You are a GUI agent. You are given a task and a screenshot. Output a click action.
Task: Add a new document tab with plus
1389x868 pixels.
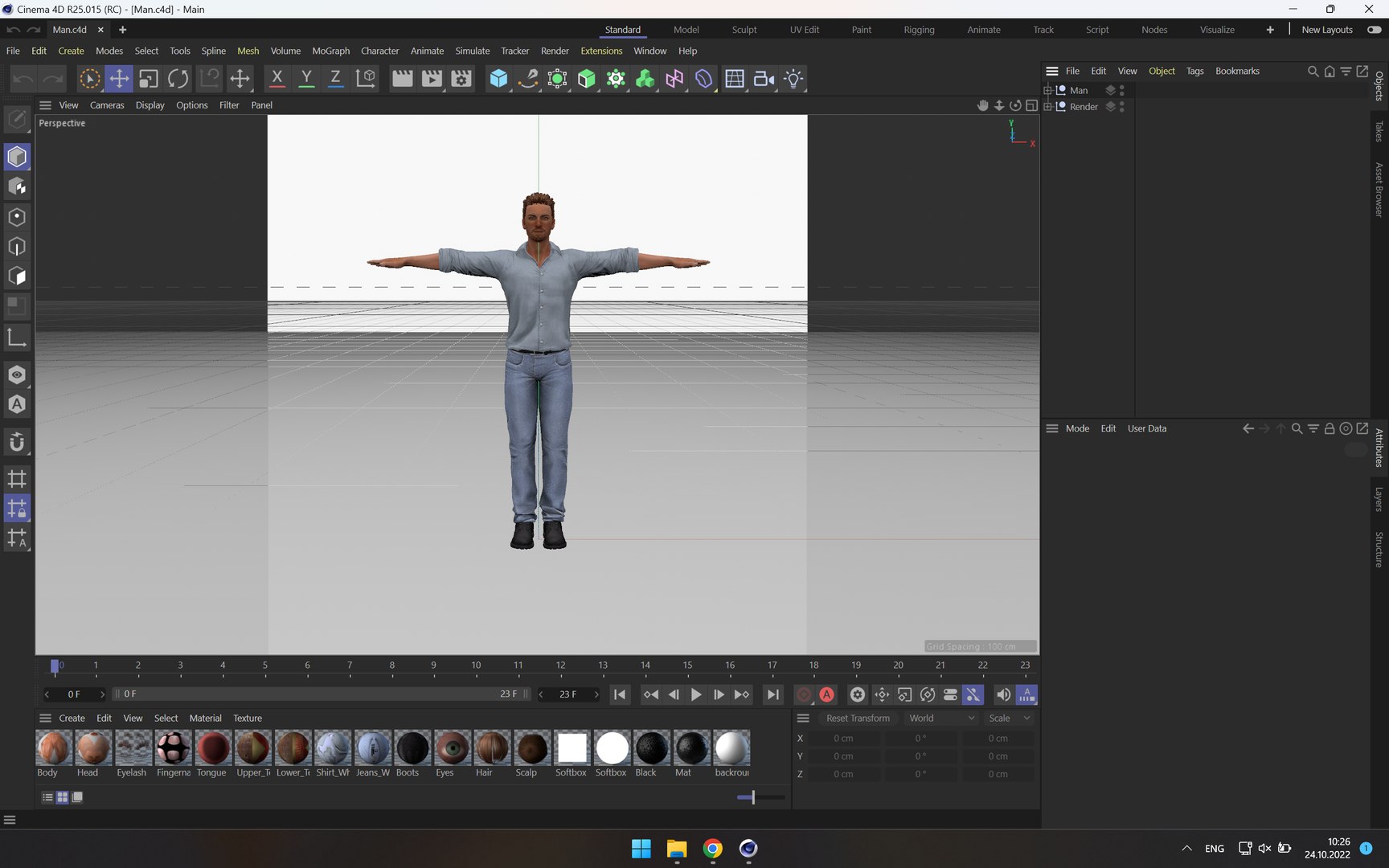point(122,30)
